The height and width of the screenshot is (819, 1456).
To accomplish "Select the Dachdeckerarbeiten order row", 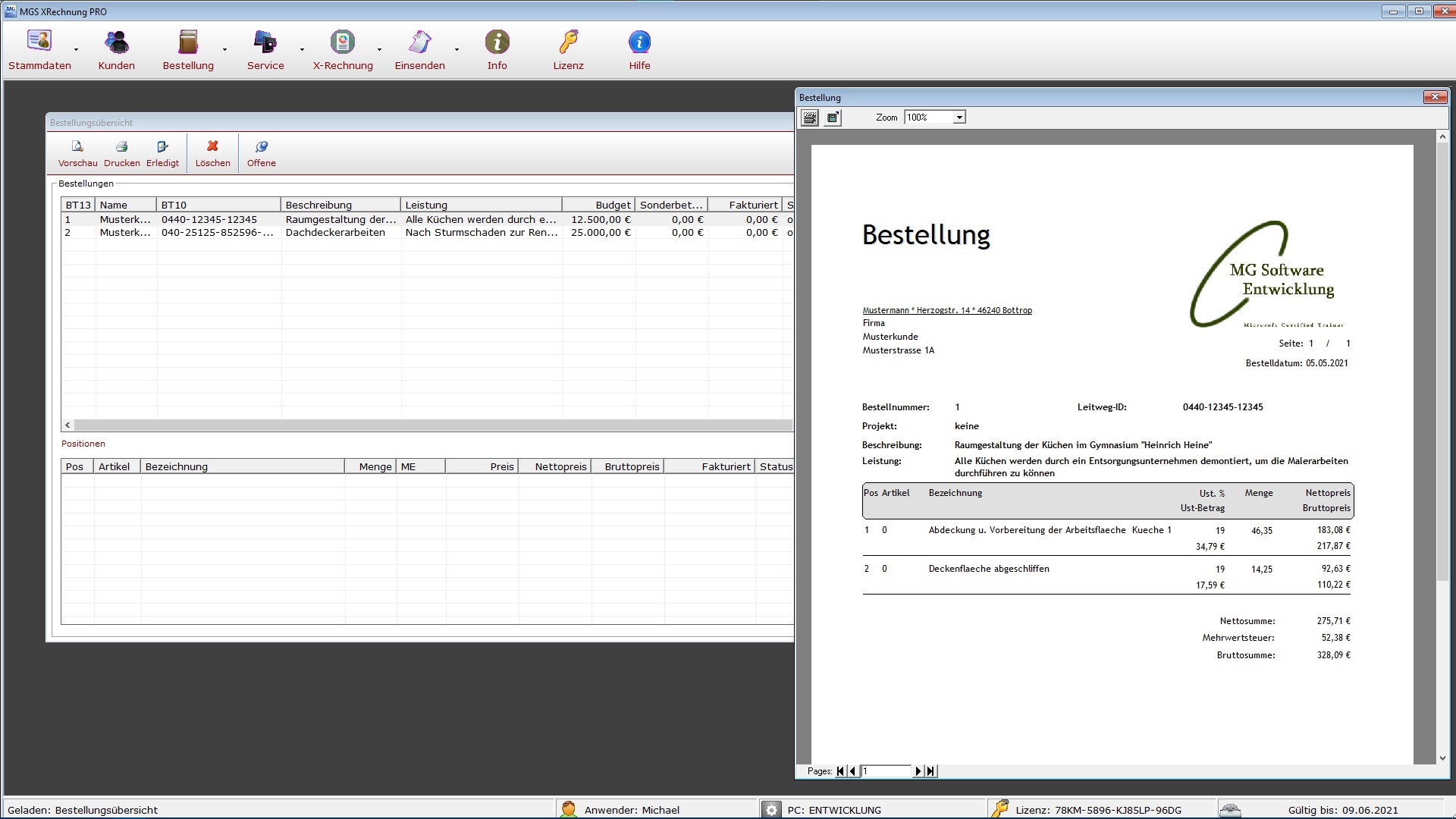I will click(334, 233).
